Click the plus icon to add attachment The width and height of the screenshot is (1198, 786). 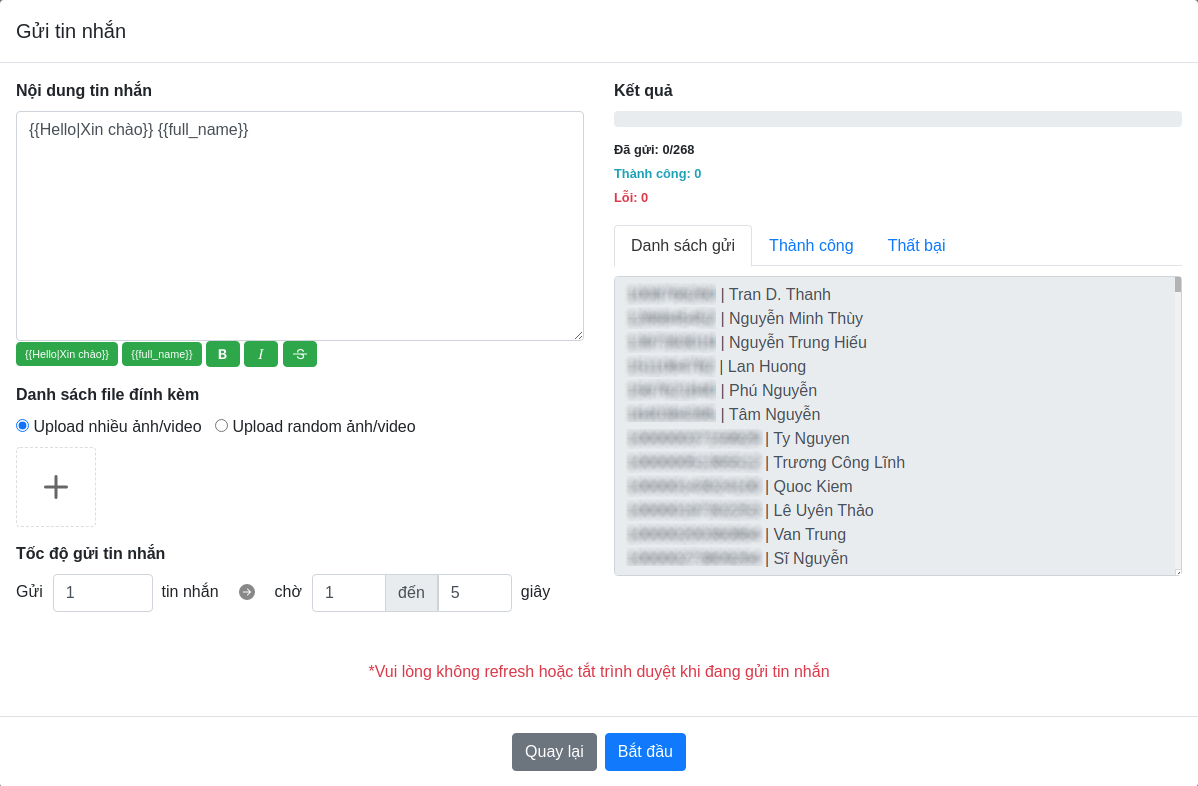[56, 487]
